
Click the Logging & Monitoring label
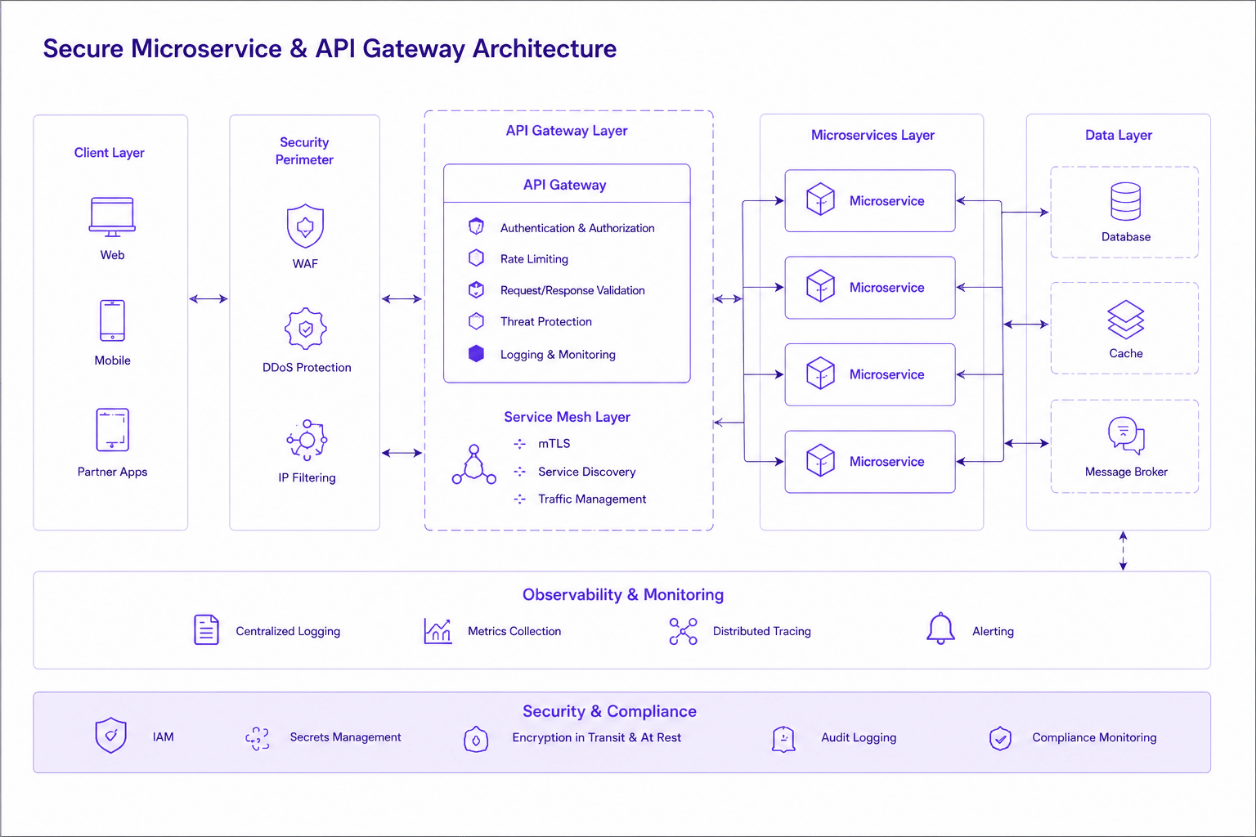click(558, 355)
